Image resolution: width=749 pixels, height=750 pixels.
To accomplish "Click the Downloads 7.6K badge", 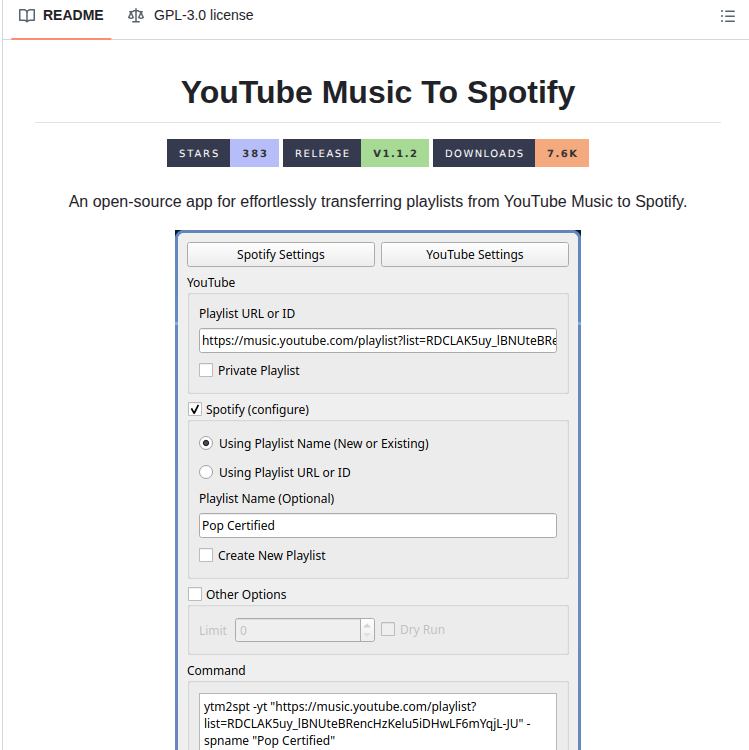I will pyautogui.click(x=510, y=153).
